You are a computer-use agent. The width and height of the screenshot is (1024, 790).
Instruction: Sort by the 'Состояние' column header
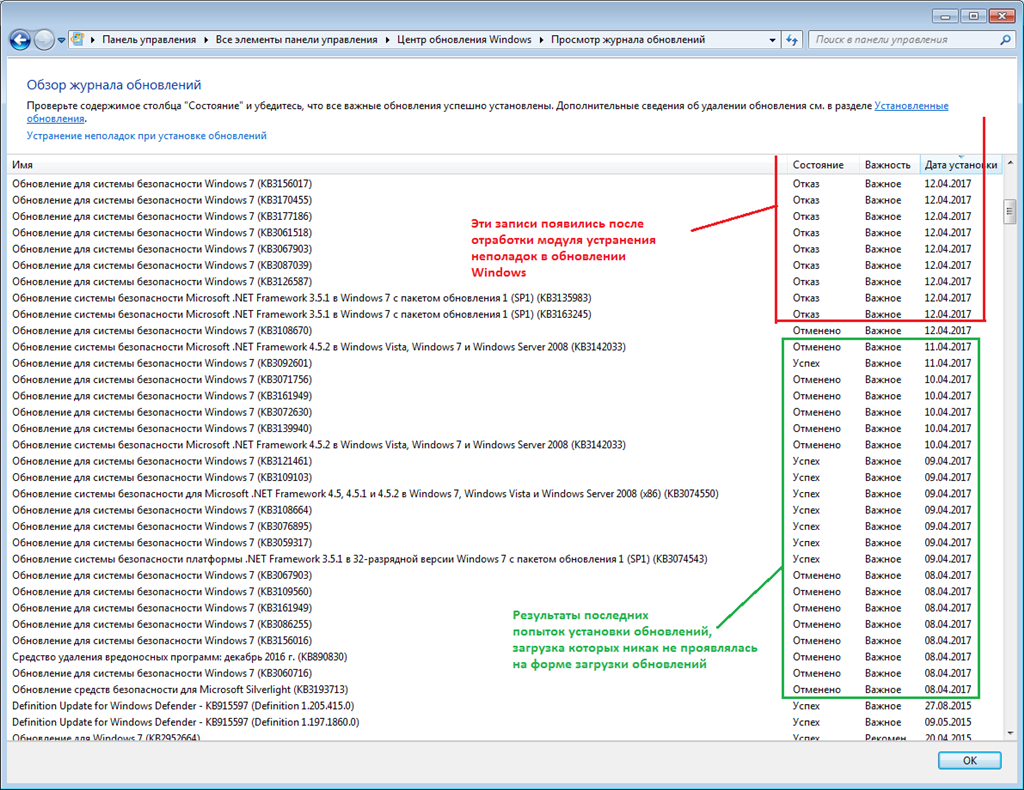pyautogui.click(x=822, y=165)
